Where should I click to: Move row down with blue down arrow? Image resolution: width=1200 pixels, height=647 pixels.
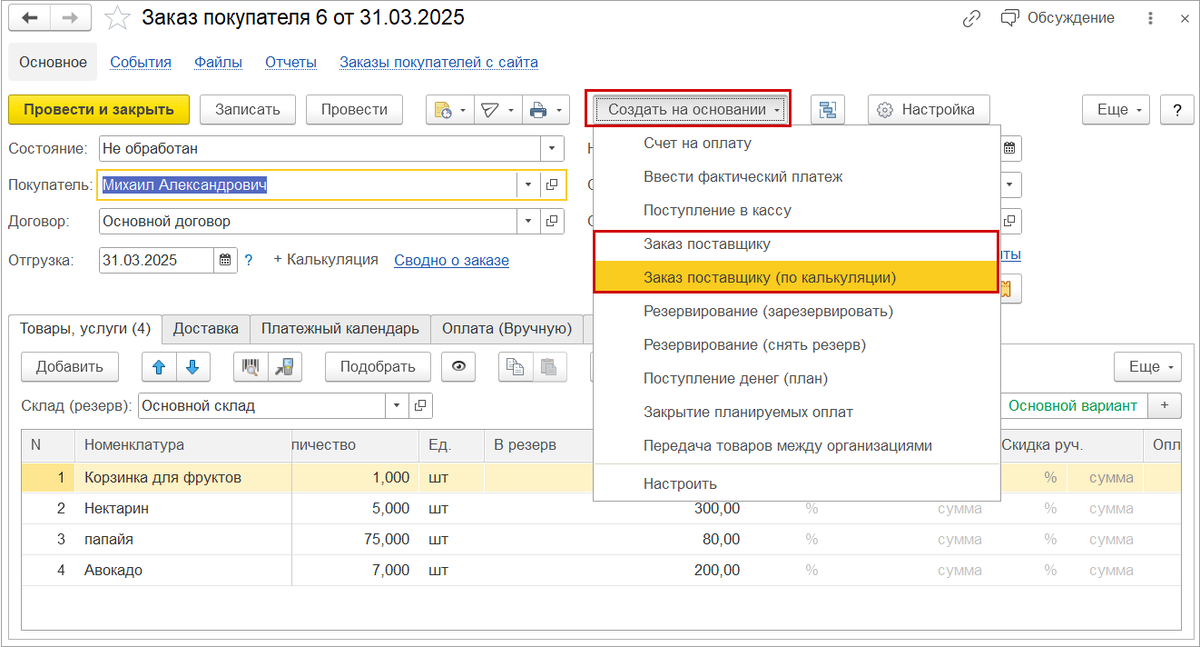pos(193,367)
